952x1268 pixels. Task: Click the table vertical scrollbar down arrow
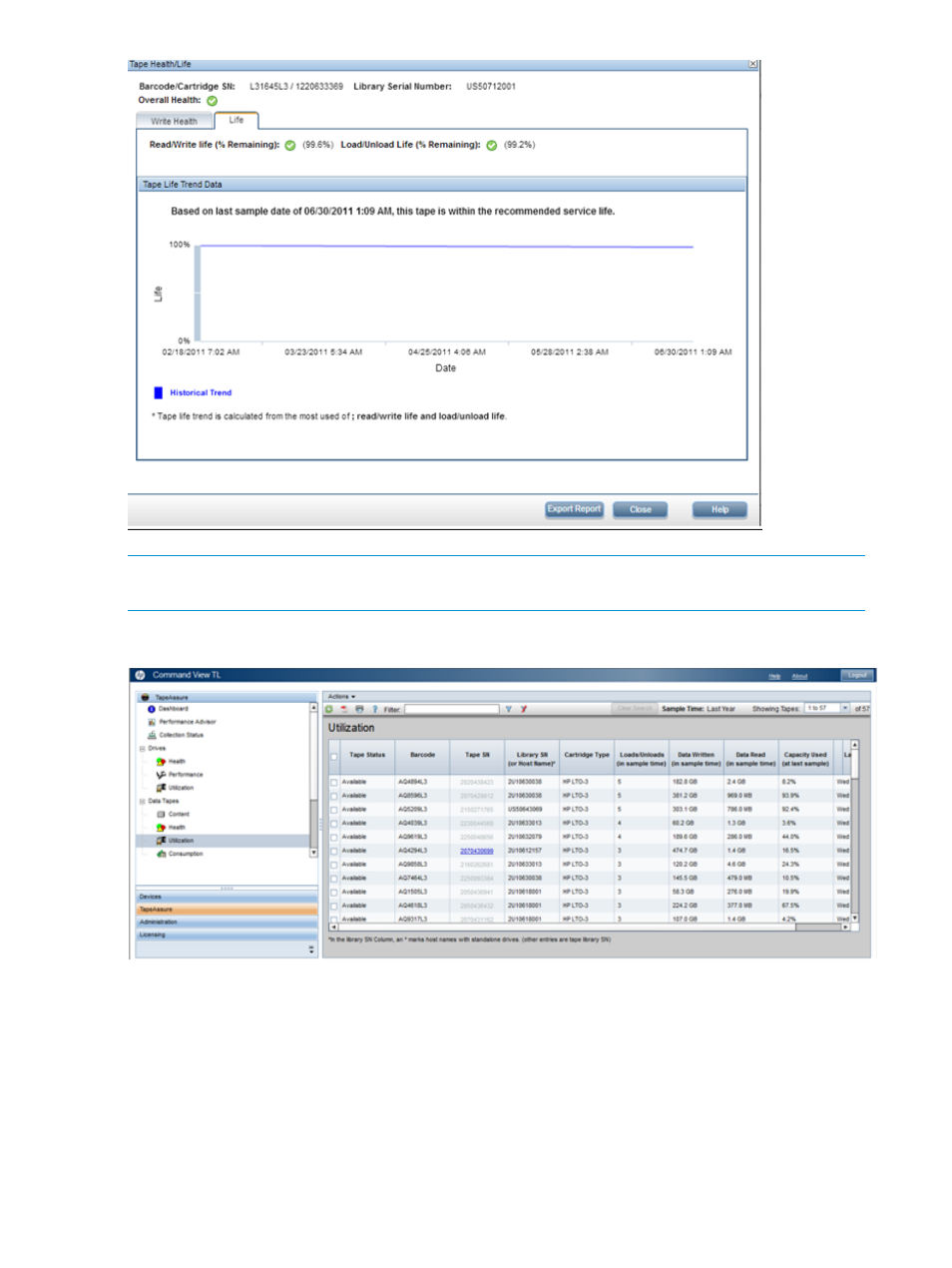tap(854, 918)
